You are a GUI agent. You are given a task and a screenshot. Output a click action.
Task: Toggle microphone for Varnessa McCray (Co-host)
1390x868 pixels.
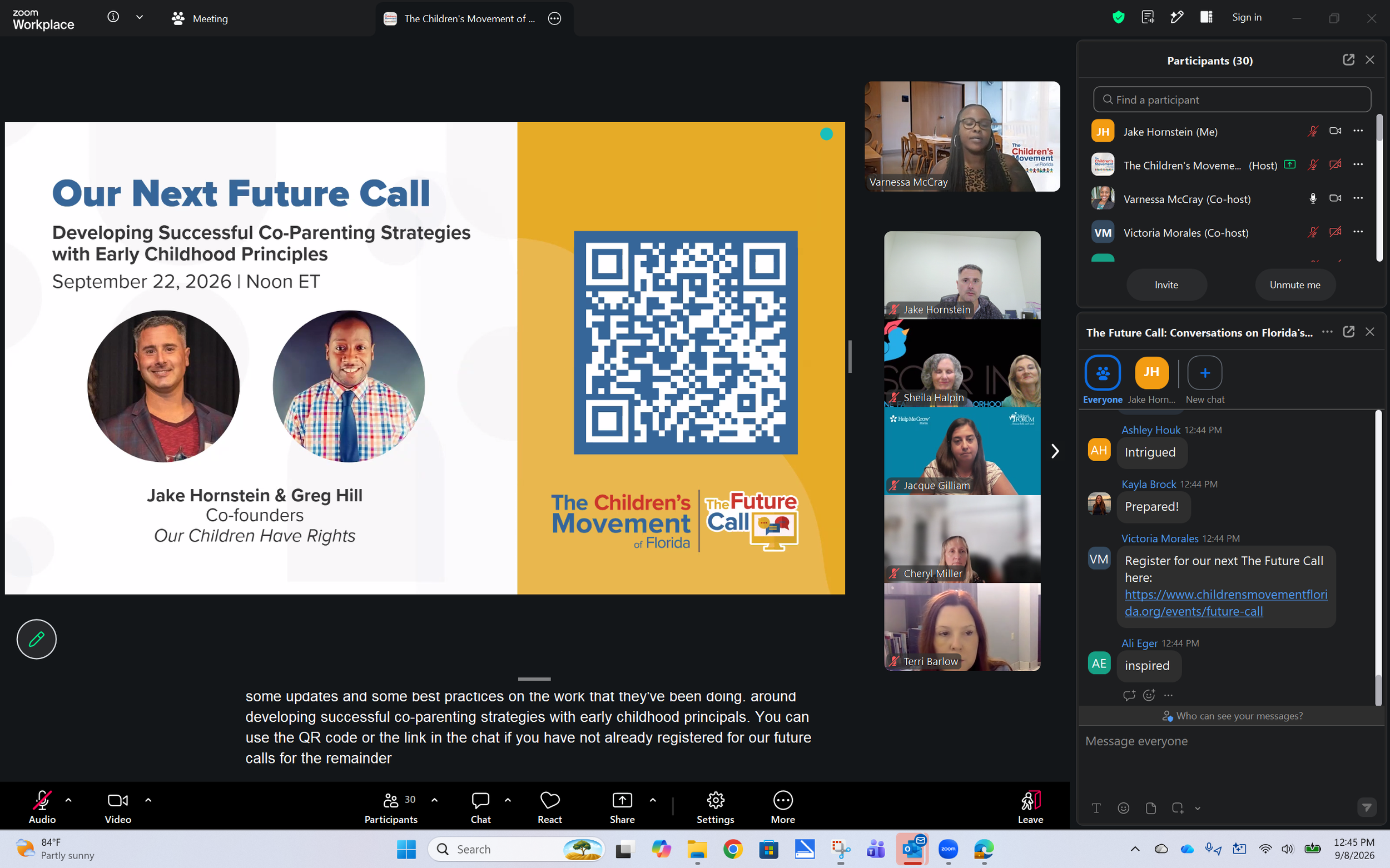pyautogui.click(x=1313, y=198)
